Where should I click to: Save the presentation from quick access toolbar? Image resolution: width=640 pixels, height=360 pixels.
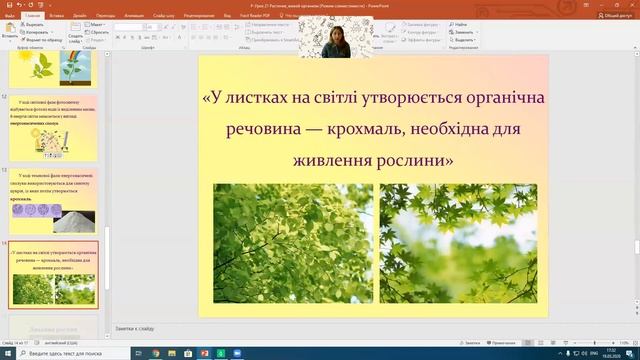[x=9, y=5]
